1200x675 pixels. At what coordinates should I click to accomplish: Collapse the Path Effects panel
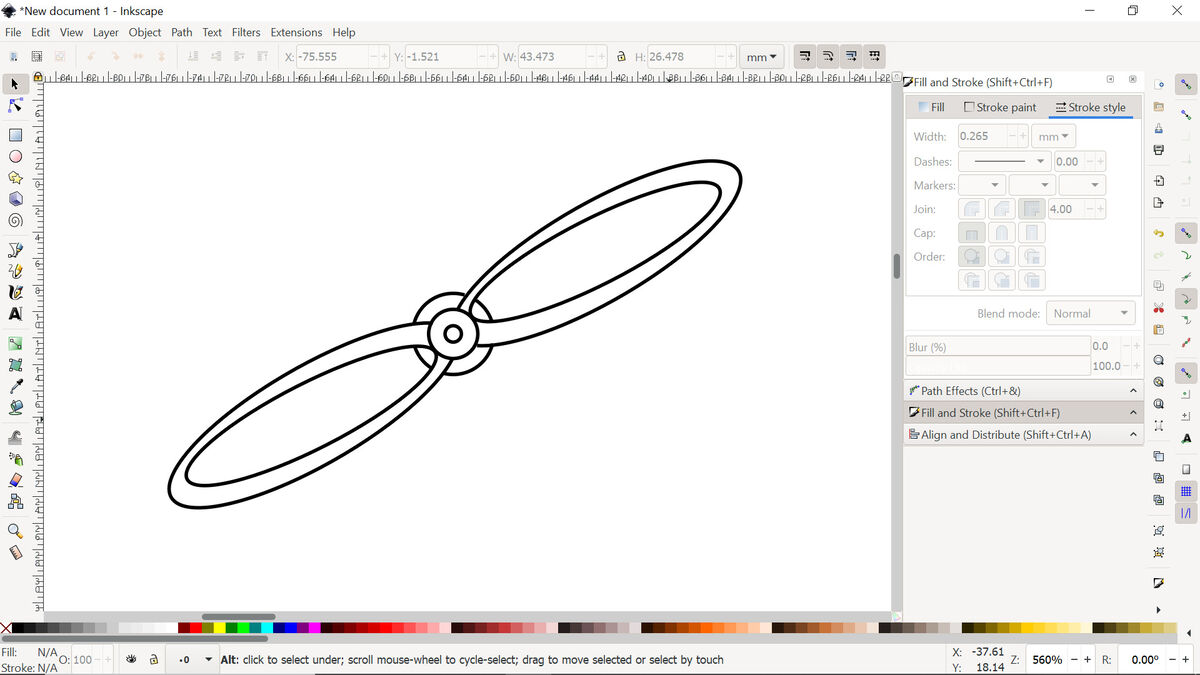pyautogui.click(x=1133, y=391)
